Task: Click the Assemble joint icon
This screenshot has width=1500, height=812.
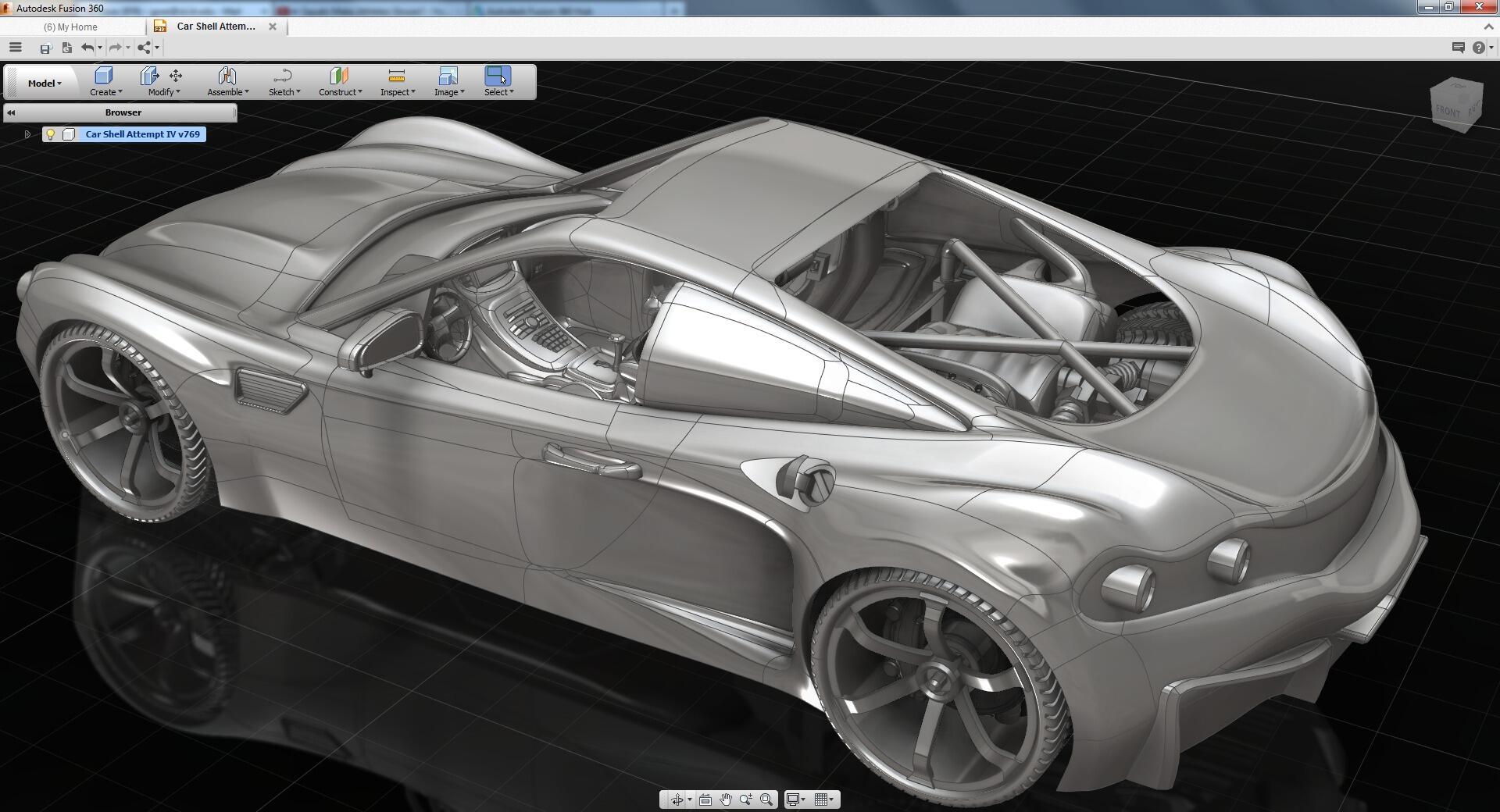Action: 227,76
